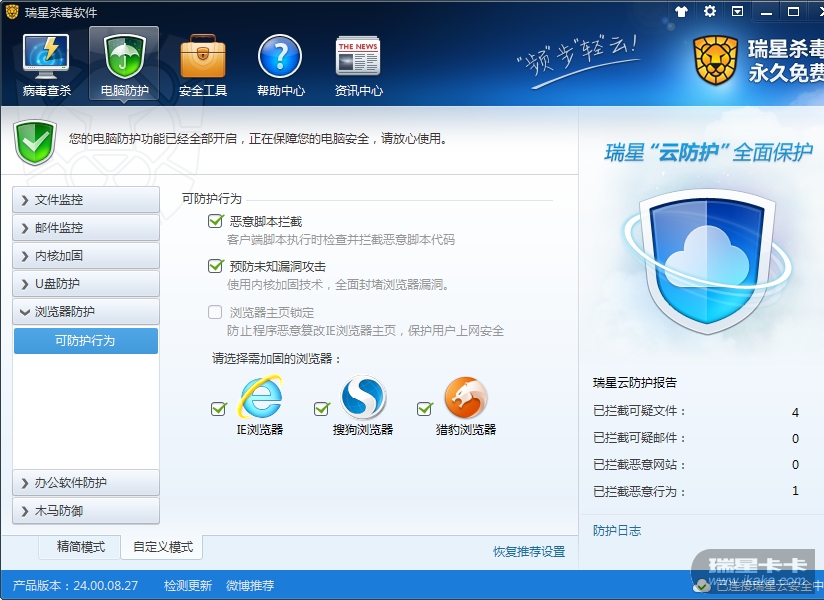824x600 pixels.
Task: Click the 已拦截恶意网站 label
Action: point(638,464)
